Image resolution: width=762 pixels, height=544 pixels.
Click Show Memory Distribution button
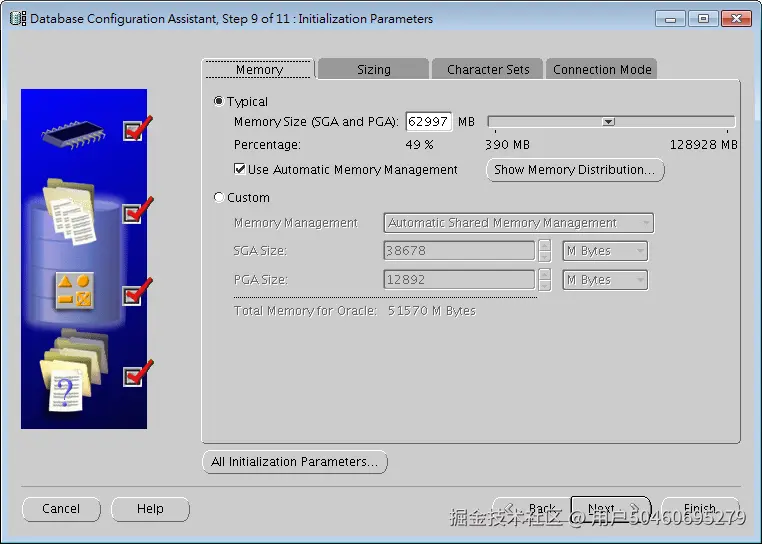[x=575, y=170]
